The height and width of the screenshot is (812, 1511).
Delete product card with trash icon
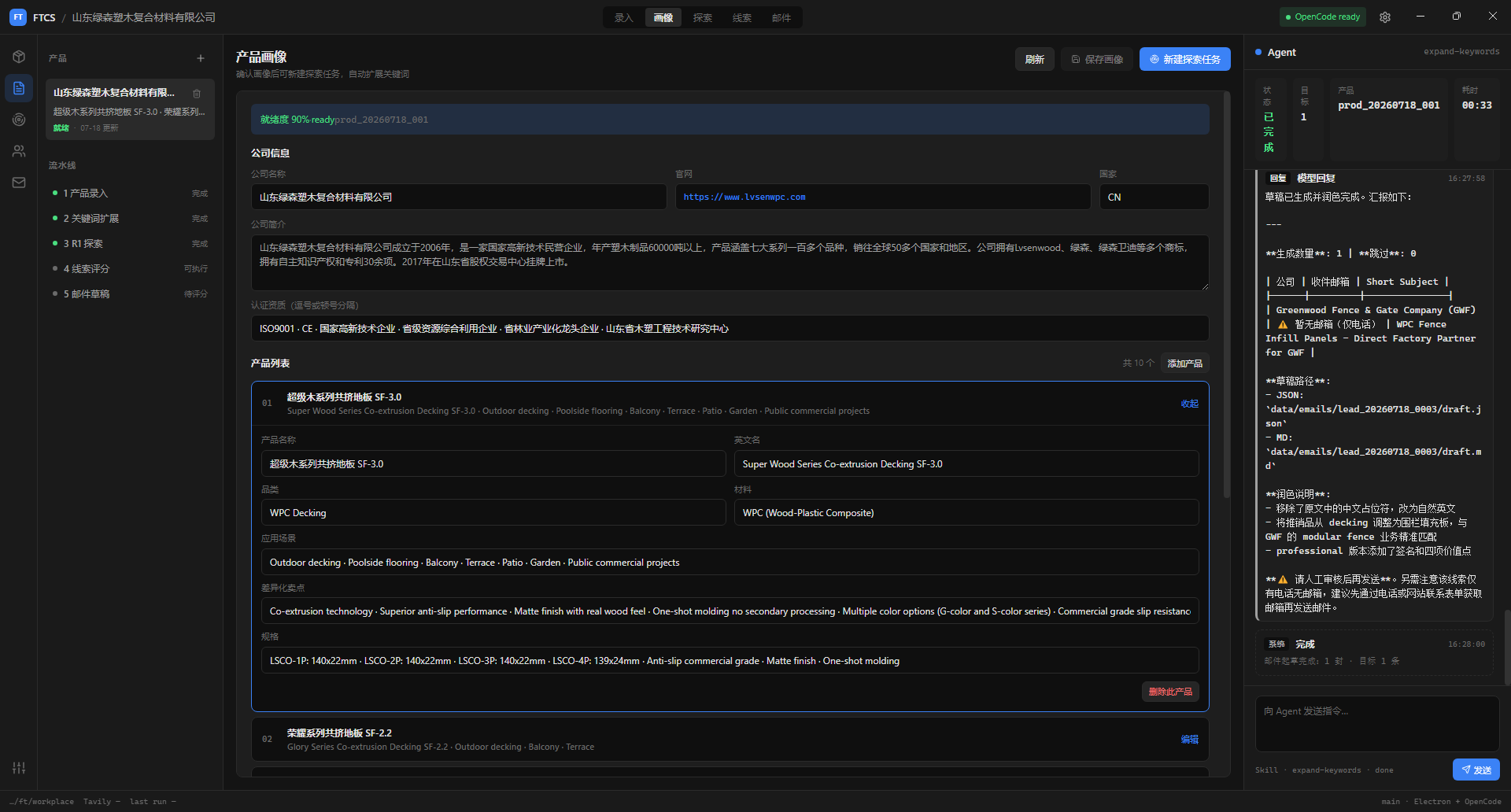point(197,93)
